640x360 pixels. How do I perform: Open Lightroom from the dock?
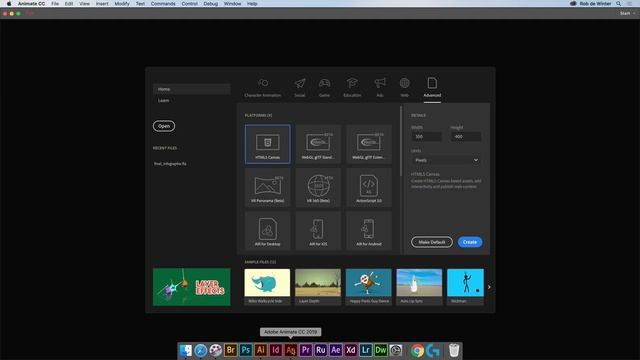pyautogui.click(x=366, y=350)
